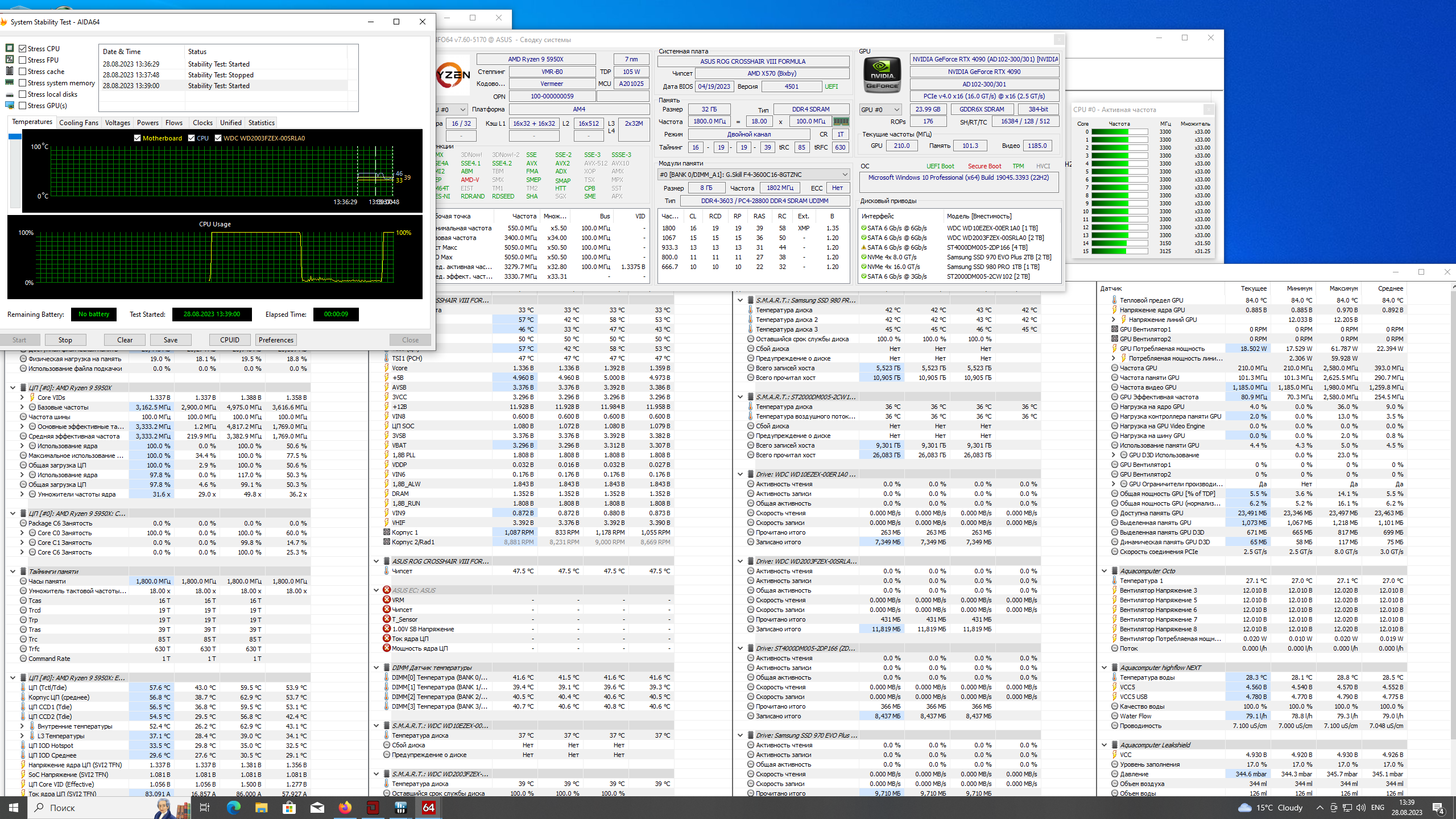Viewport: 1456px width, 819px height.
Task: Open the HWiNFO taskbar icon
Action: [x=400, y=807]
